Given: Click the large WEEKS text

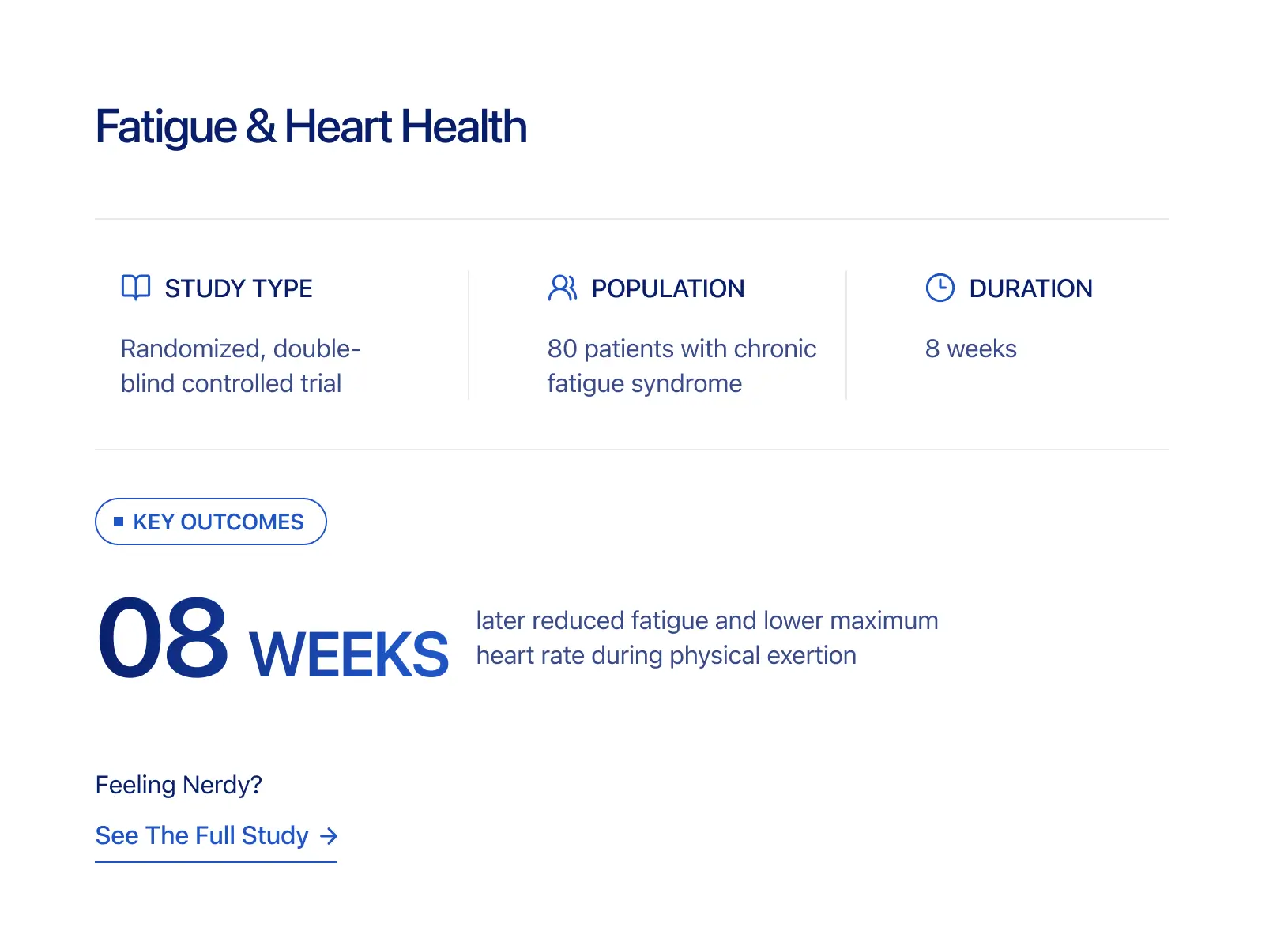Looking at the screenshot, I should (348, 654).
